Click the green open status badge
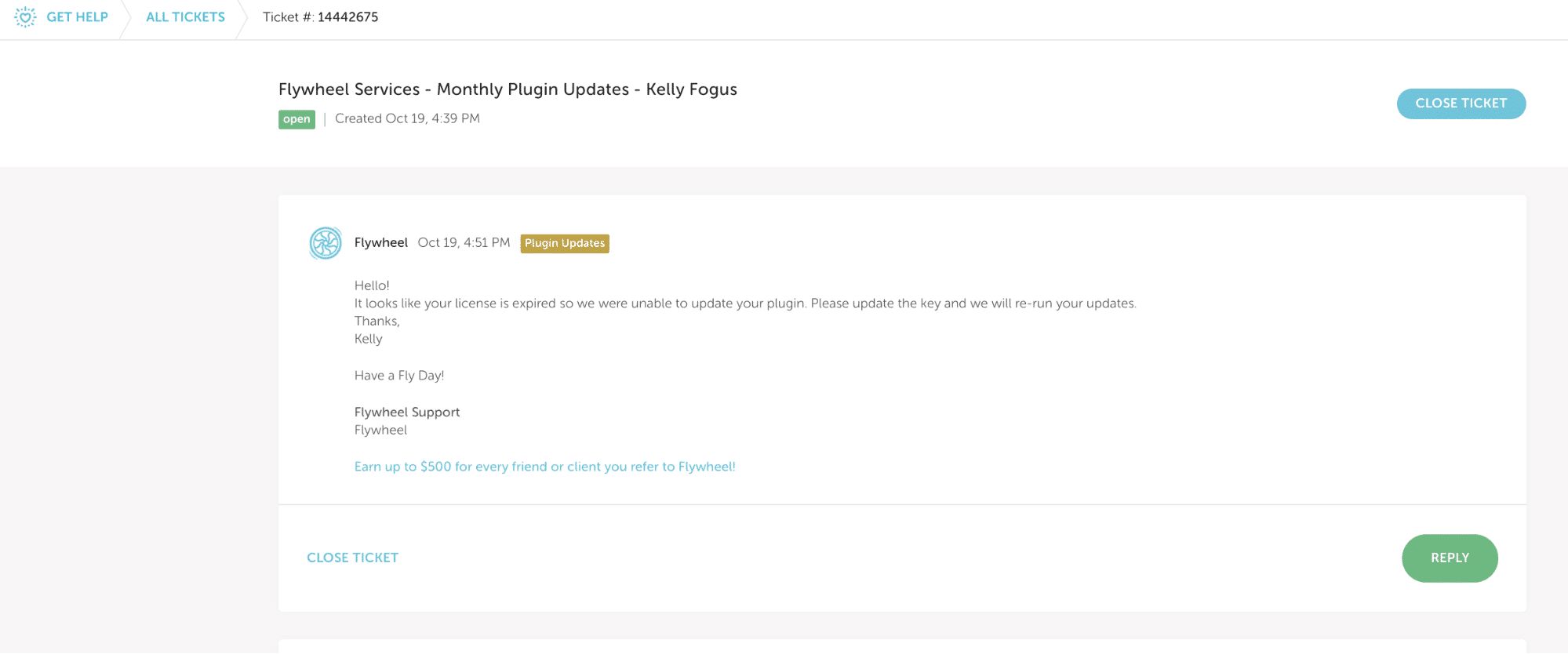This screenshot has width=1568, height=654. (x=297, y=119)
